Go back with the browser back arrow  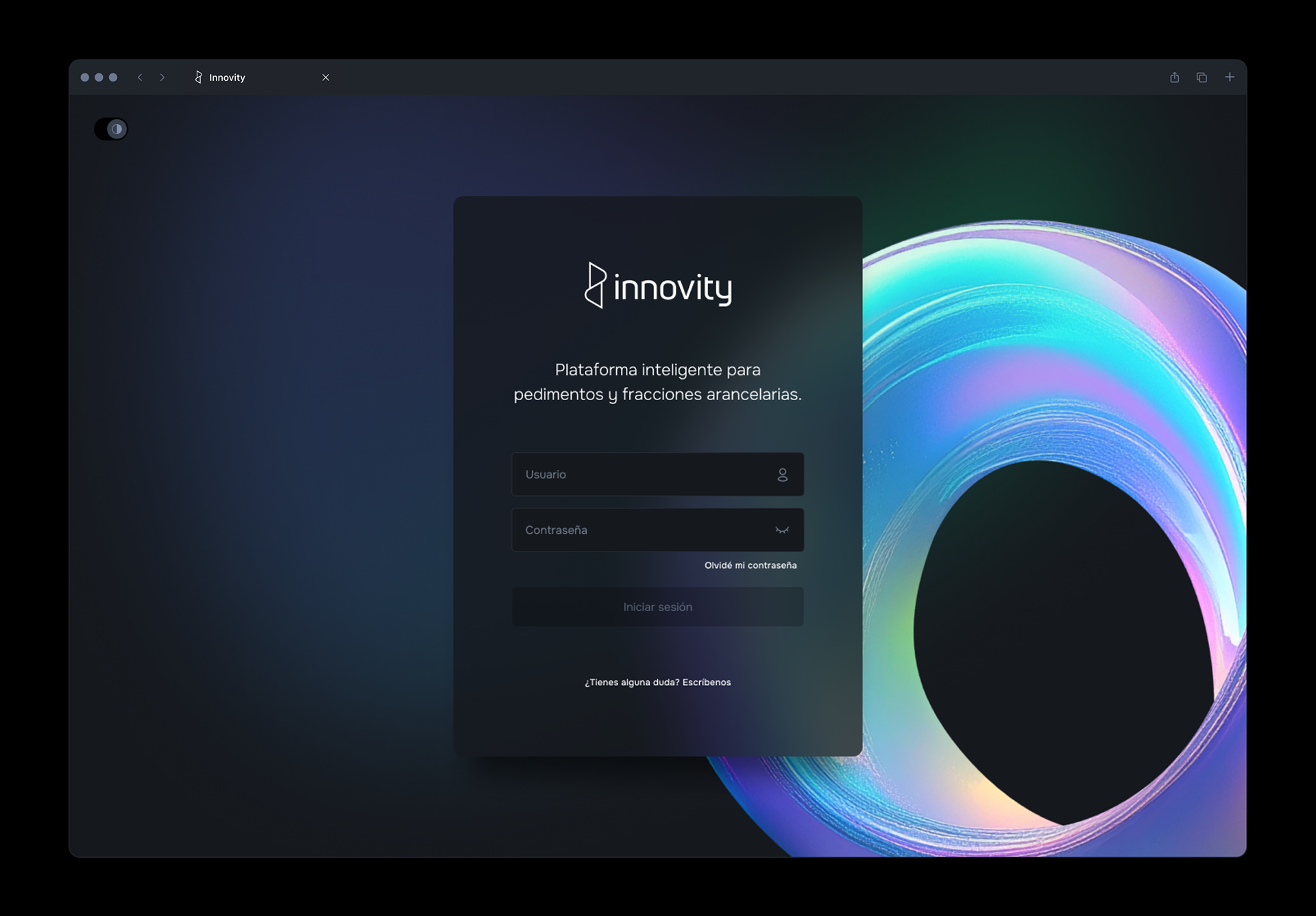[x=140, y=77]
